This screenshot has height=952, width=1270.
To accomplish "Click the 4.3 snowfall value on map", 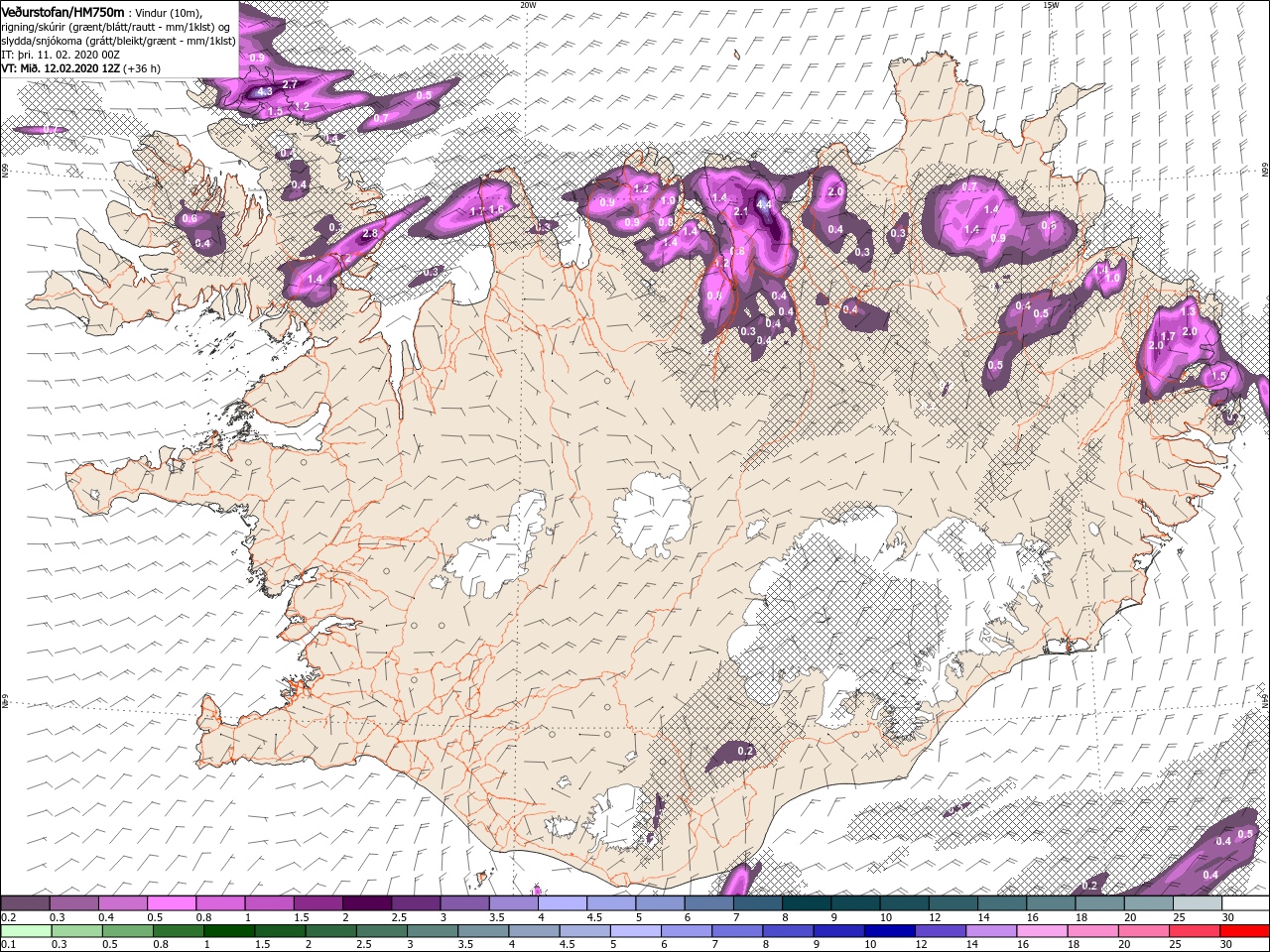I will tap(264, 91).
